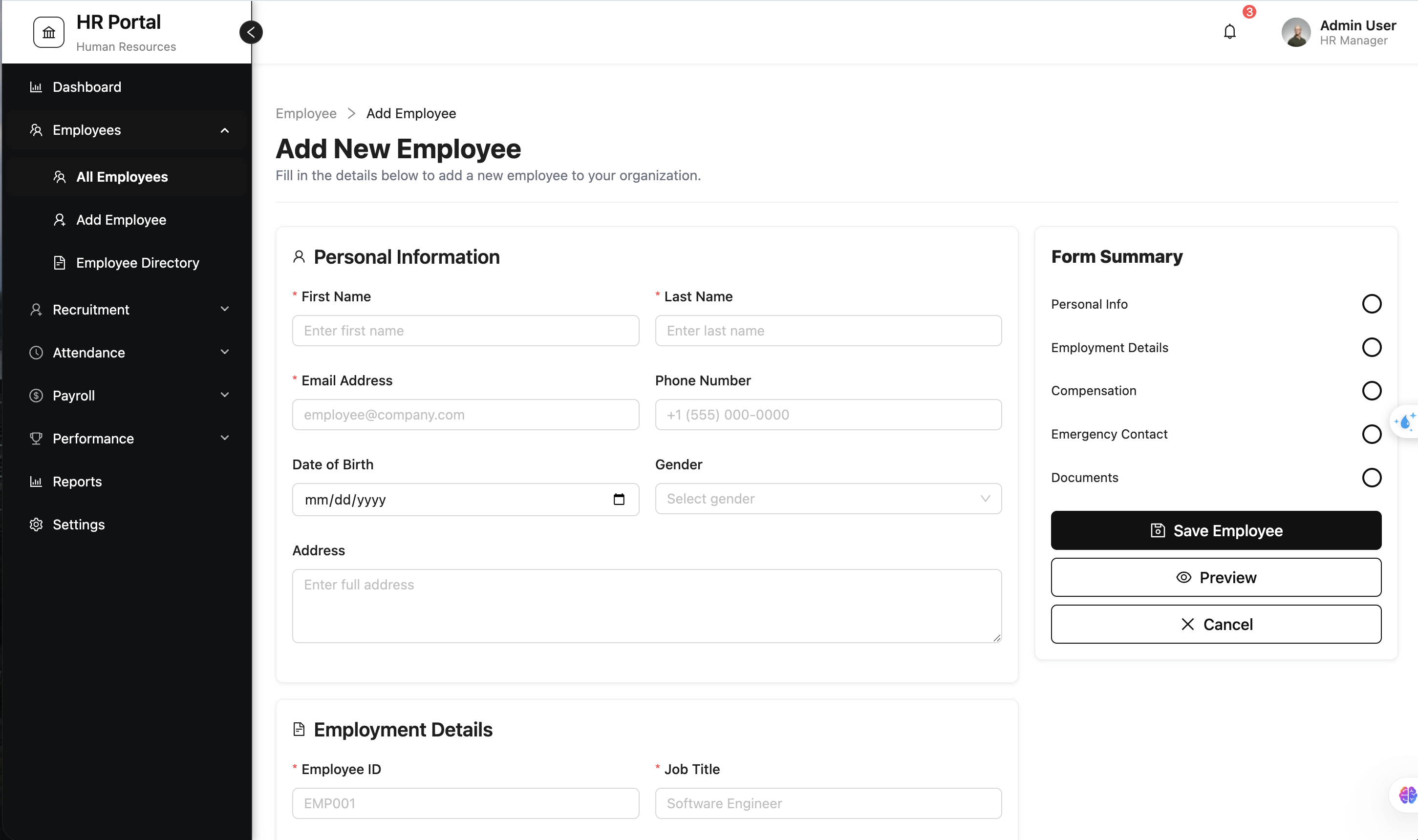1418x840 pixels.
Task: Focus the Address text area
Action: [x=647, y=606]
